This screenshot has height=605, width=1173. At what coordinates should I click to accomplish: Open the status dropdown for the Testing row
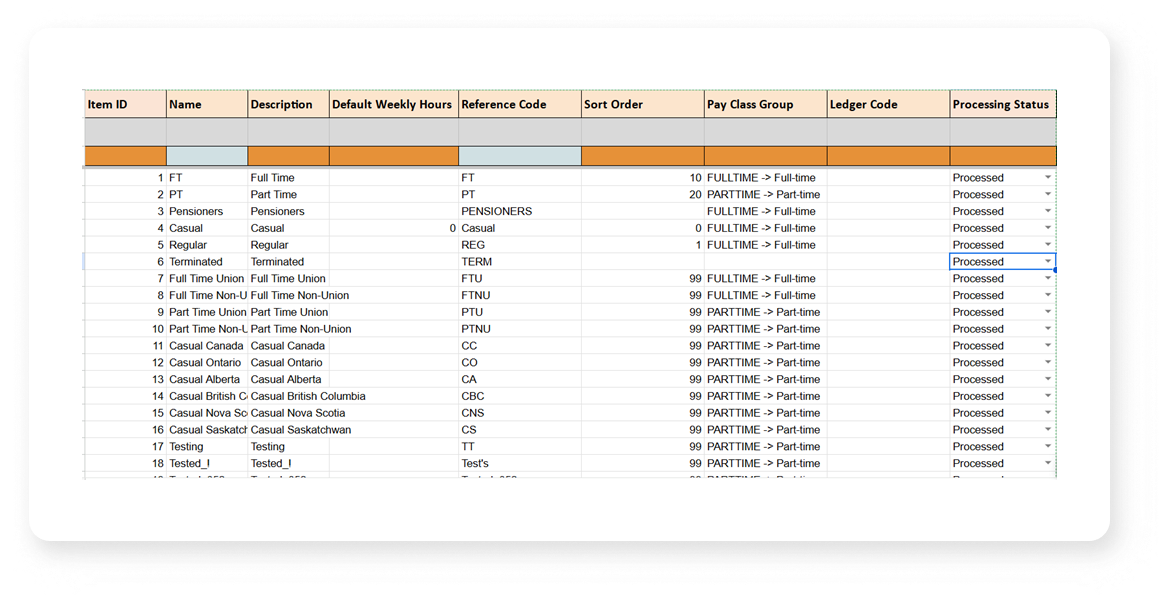coord(1047,446)
